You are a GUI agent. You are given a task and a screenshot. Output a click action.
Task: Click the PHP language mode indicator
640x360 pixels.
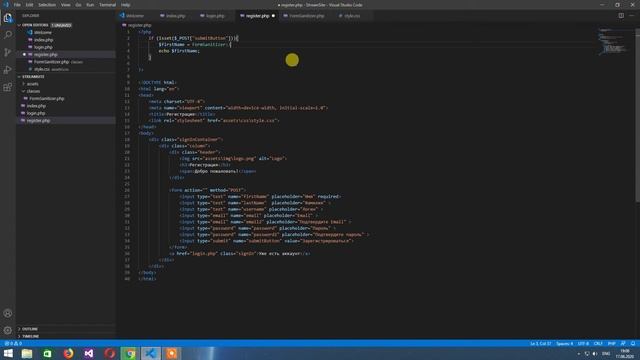pos(611,344)
